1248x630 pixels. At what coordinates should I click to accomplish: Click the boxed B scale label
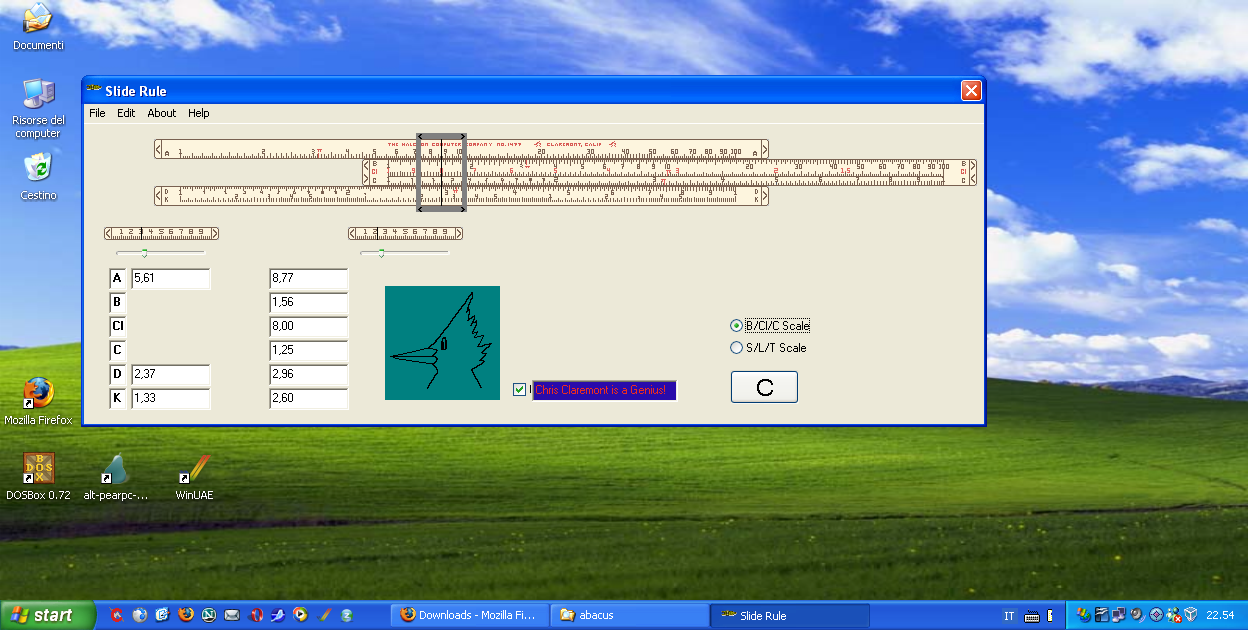point(117,302)
